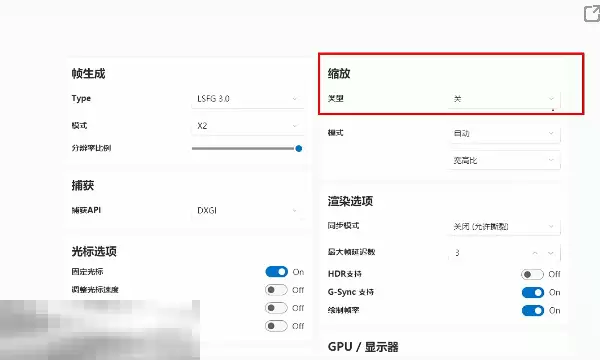Open the 捕获API dropdown showing DXGI
600x360 pixels.
point(248,210)
